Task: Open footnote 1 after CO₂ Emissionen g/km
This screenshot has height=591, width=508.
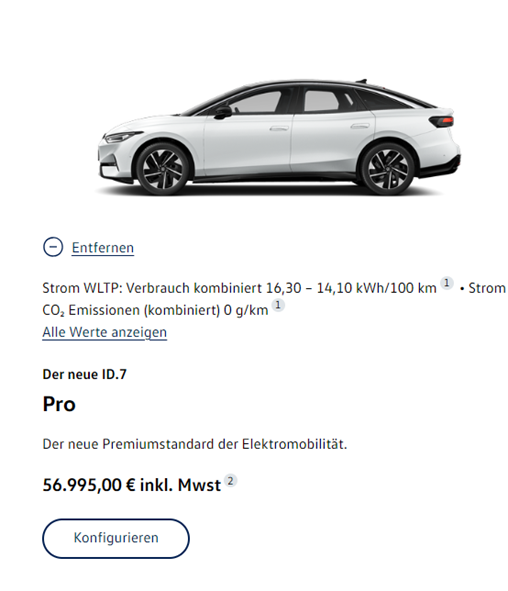Action: 278,305
